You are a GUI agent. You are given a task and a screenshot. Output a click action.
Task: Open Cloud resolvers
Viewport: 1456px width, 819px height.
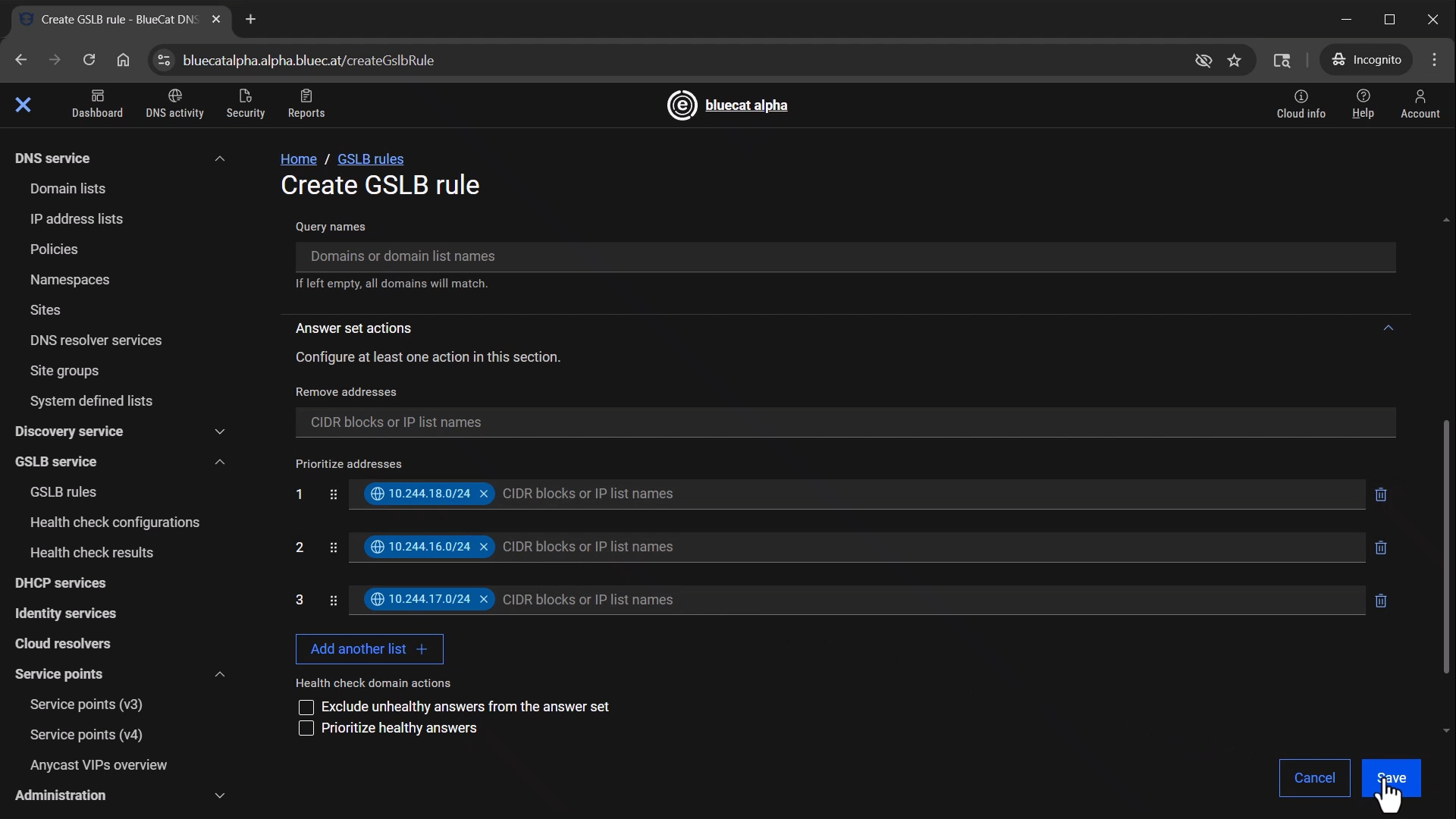click(63, 644)
